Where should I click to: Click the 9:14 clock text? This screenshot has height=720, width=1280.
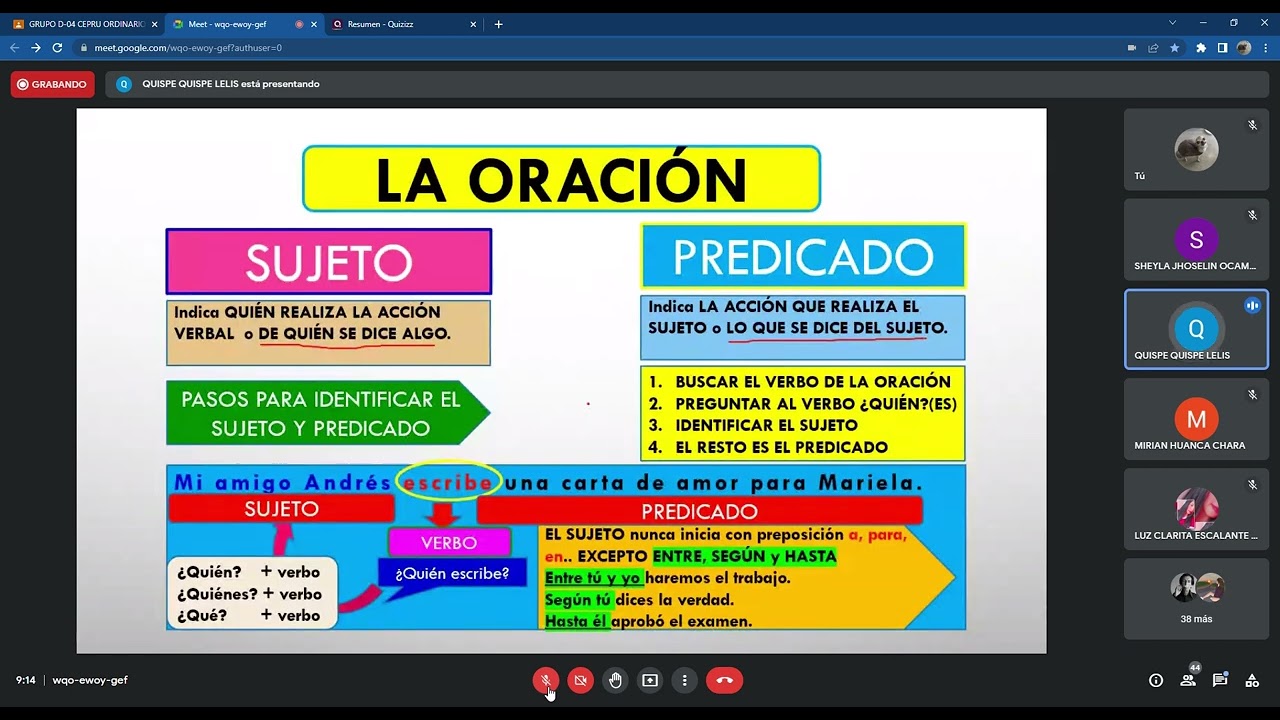25,680
